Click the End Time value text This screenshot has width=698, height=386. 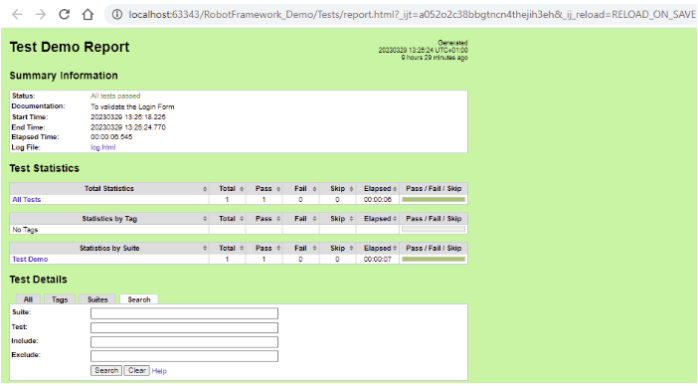coord(128,127)
